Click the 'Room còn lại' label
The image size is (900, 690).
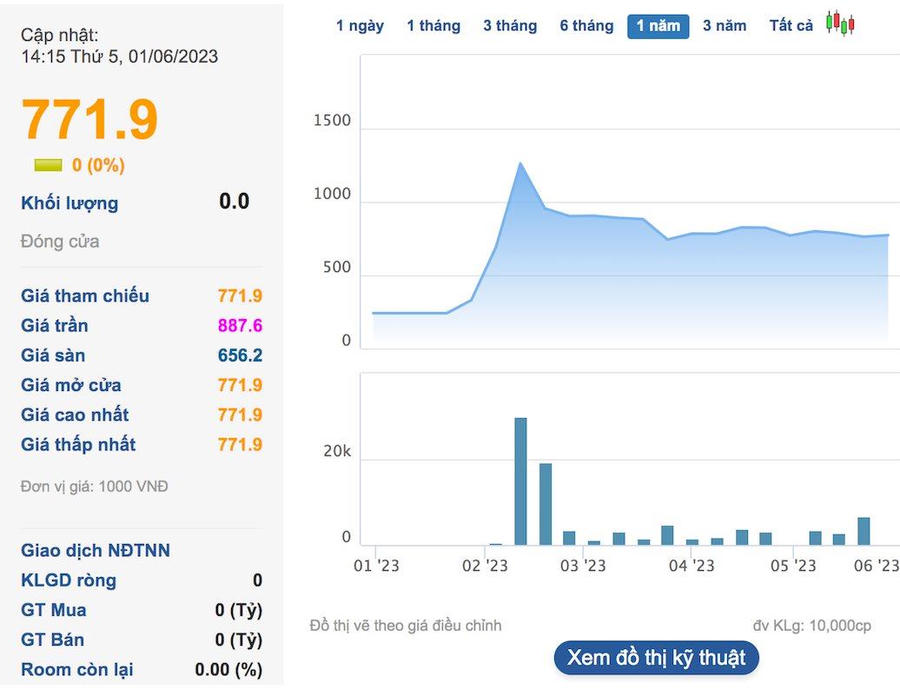77,670
